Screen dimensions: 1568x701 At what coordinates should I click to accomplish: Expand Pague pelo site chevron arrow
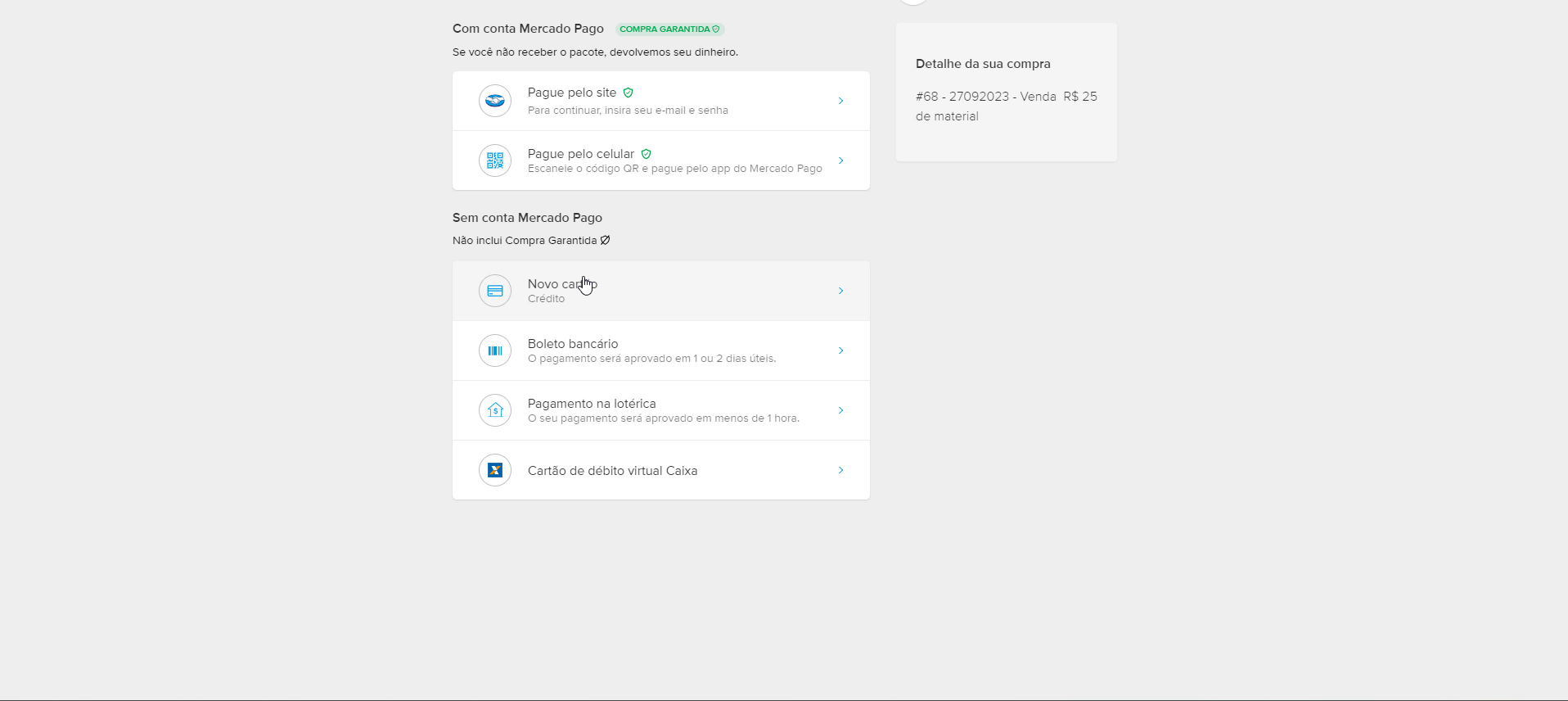pyautogui.click(x=840, y=101)
